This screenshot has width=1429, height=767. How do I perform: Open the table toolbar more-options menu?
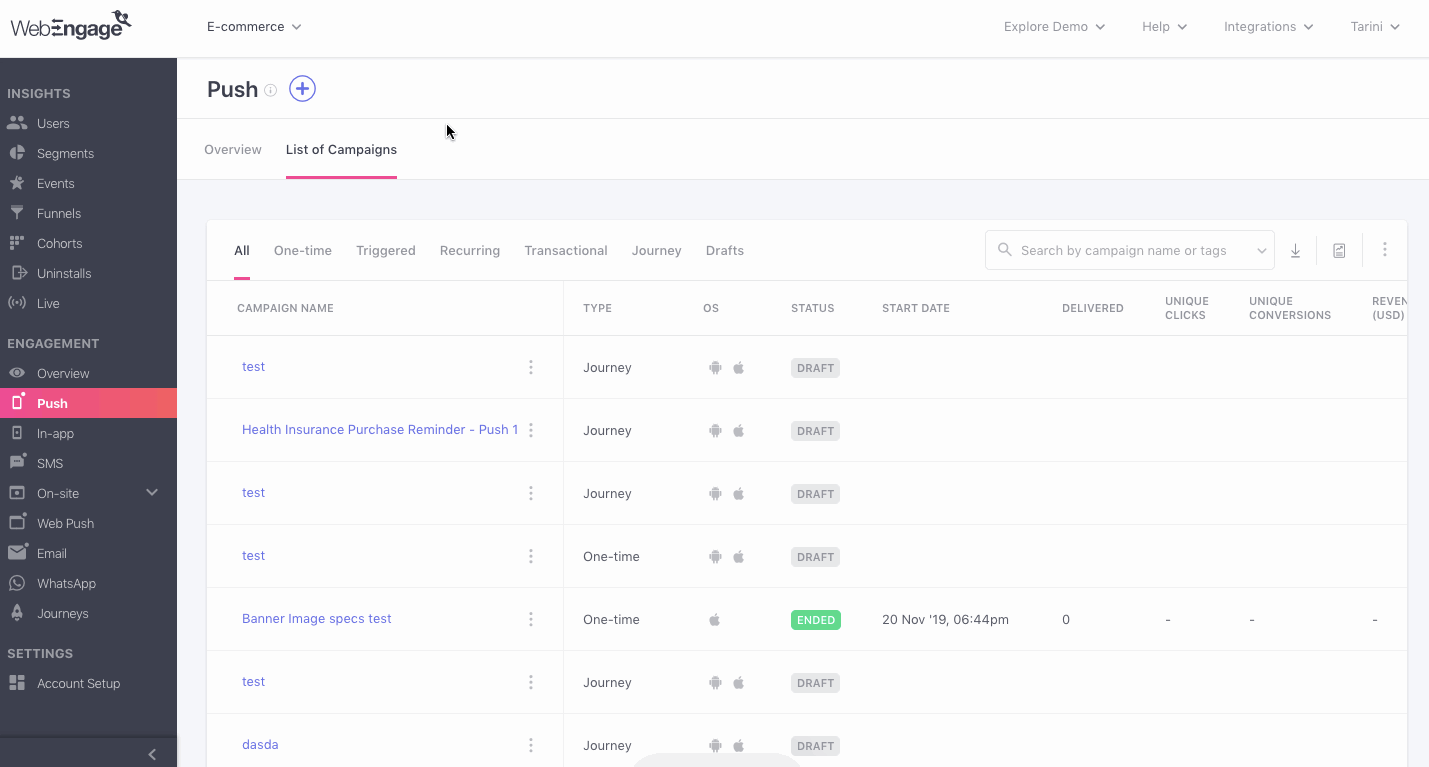(1384, 250)
